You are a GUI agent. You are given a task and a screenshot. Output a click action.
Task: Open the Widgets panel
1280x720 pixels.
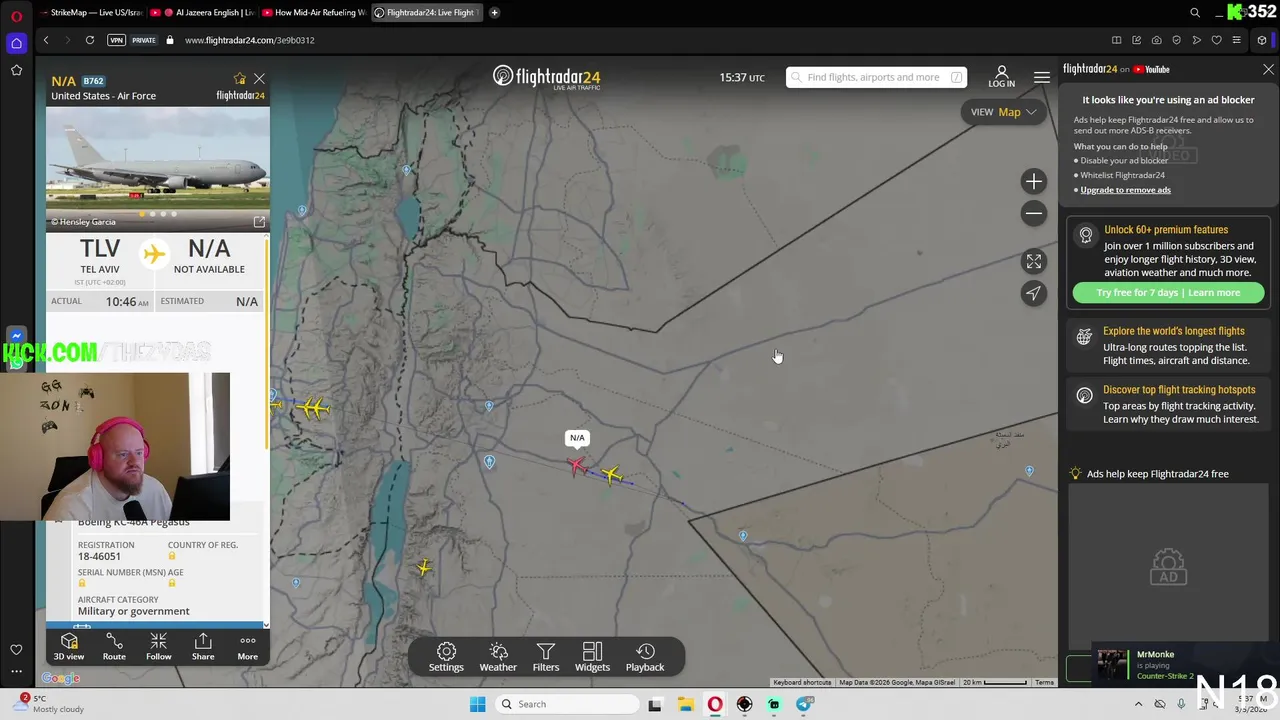(592, 657)
